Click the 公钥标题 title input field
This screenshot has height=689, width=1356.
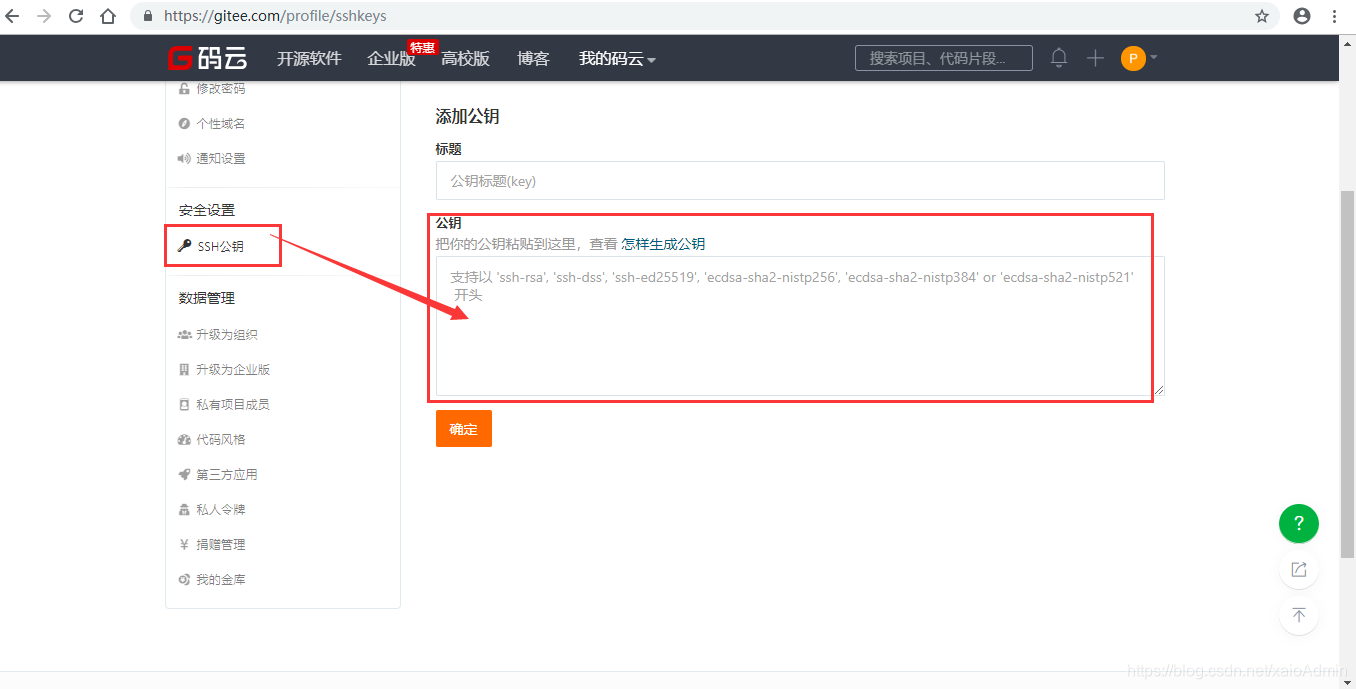[x=800, y=181]
